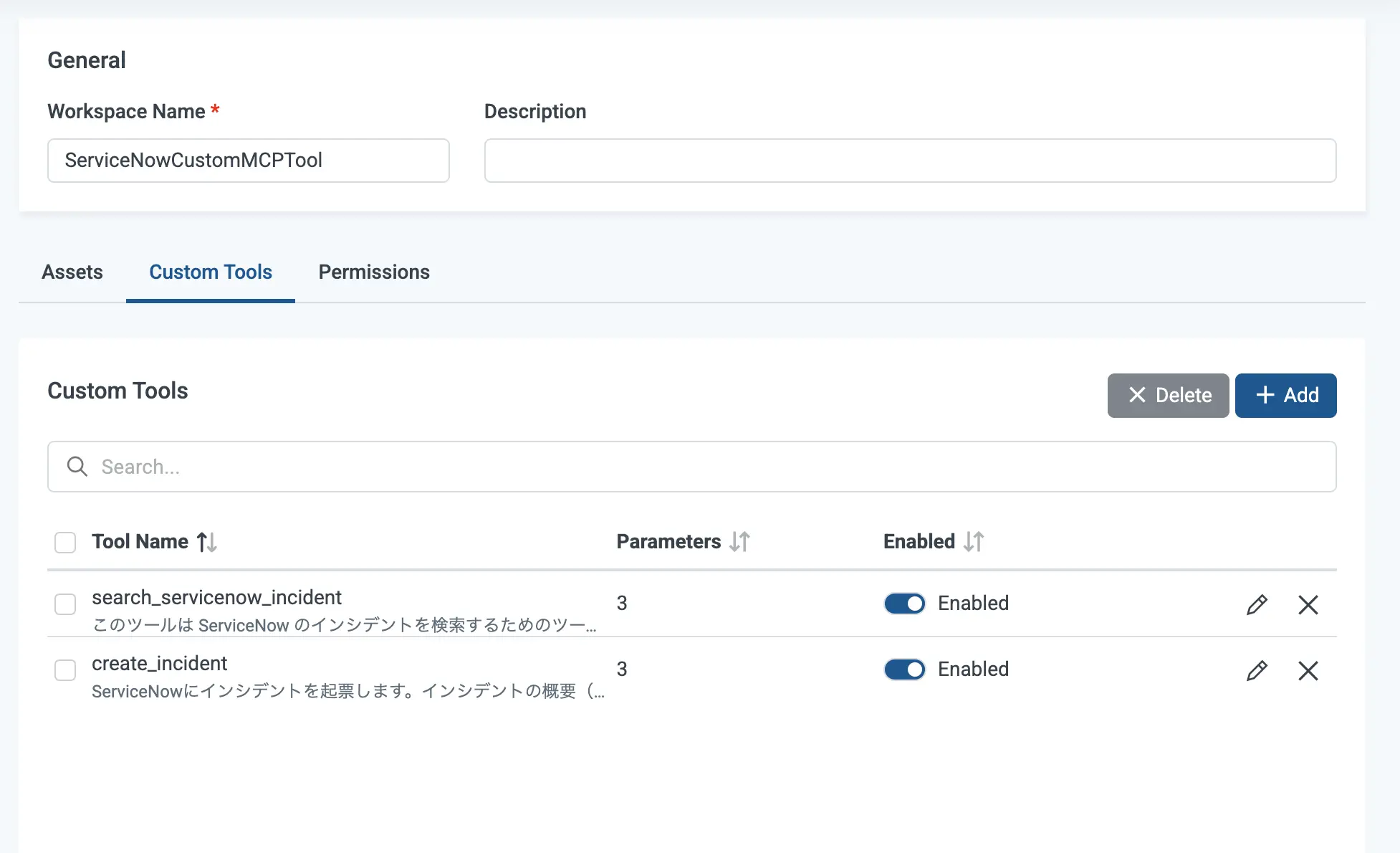Click into the Description field
The height and width of the screenshot is (853, 1400).
click(x=910, y=161)
